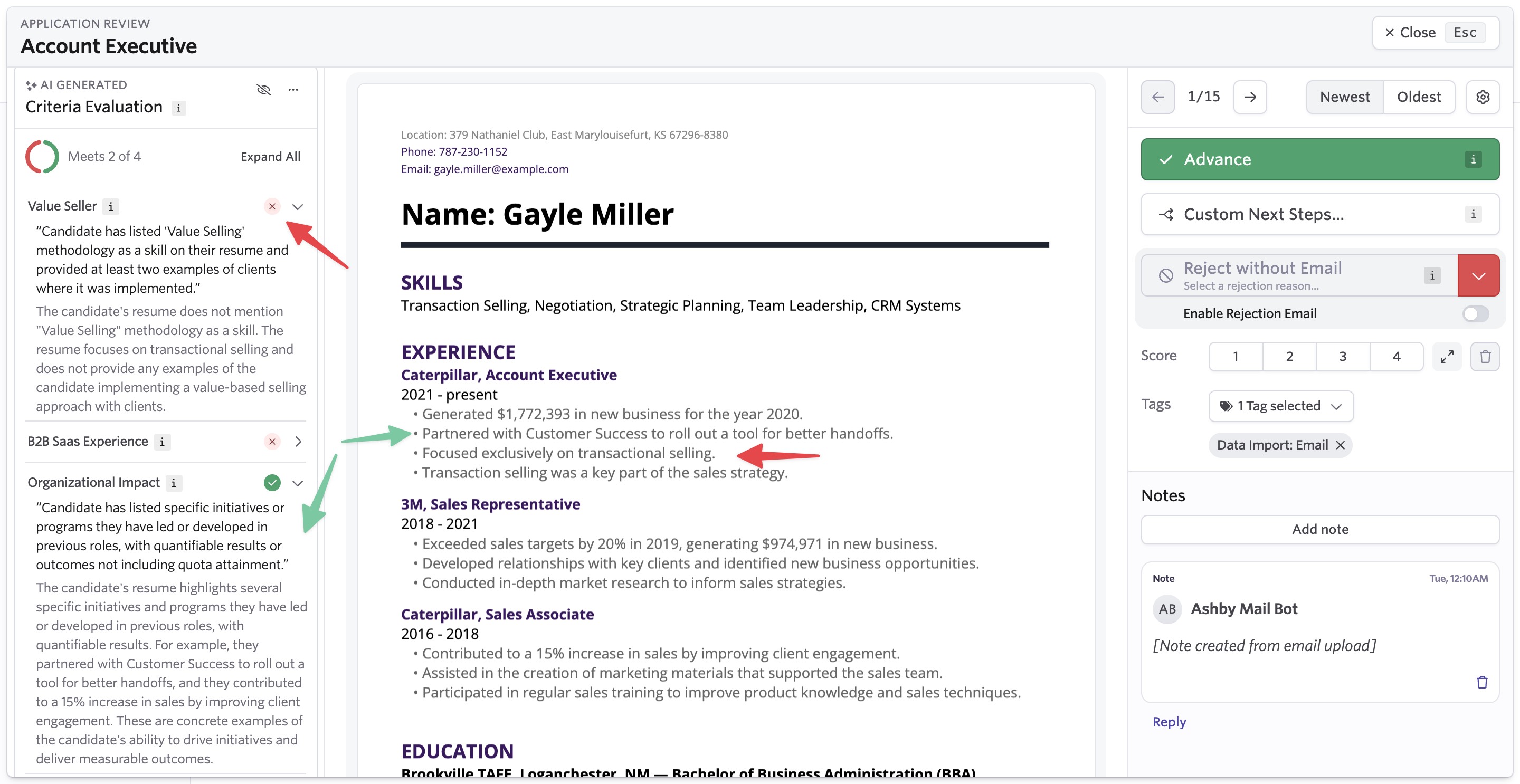
Task: Expand the B2B Saas Experience criterion
Action: tap(298, 441)
